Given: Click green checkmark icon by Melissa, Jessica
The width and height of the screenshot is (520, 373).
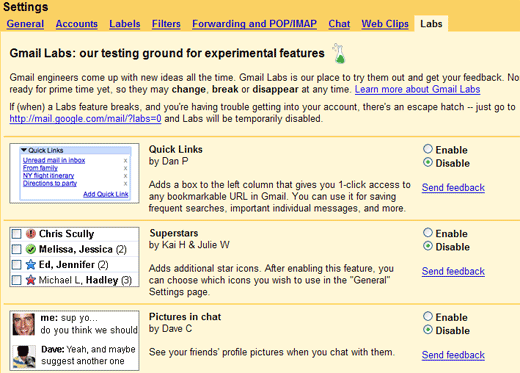Looking at the screenshot, I should [31, 249].
